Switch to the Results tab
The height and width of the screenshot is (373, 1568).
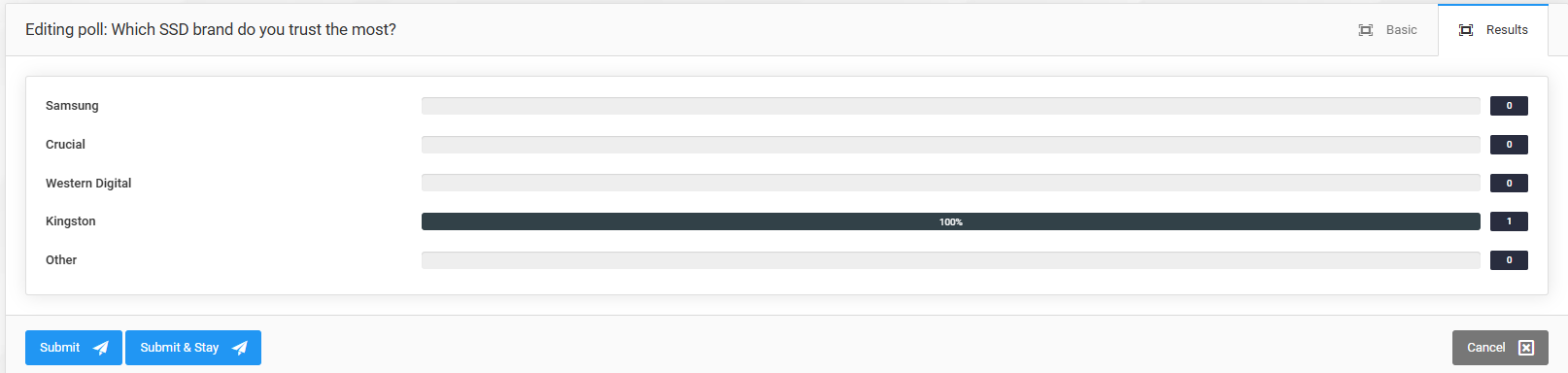pyautogui.click(x=1493, y=30)
